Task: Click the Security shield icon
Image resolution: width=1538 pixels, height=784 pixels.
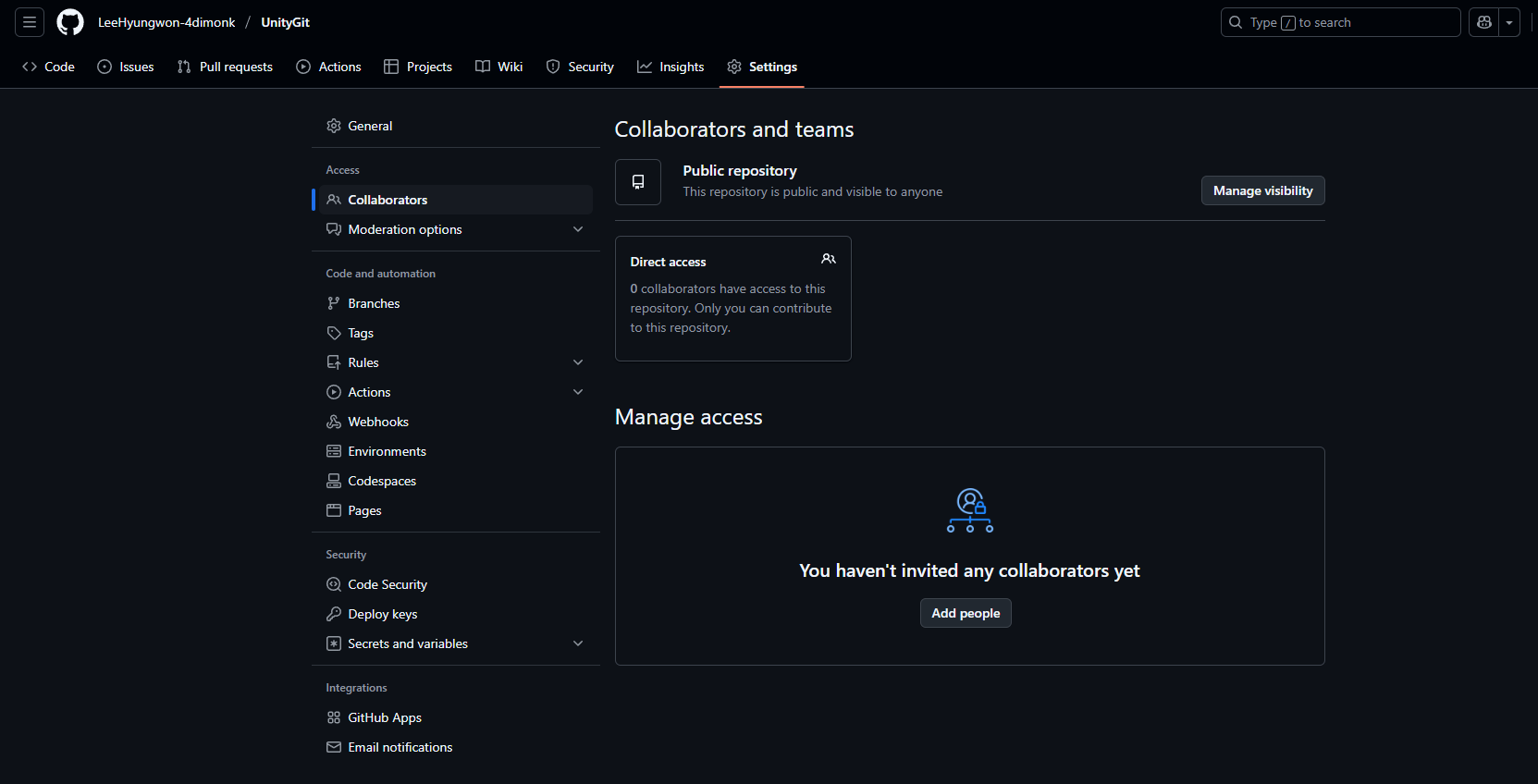Action: point(553,67)
